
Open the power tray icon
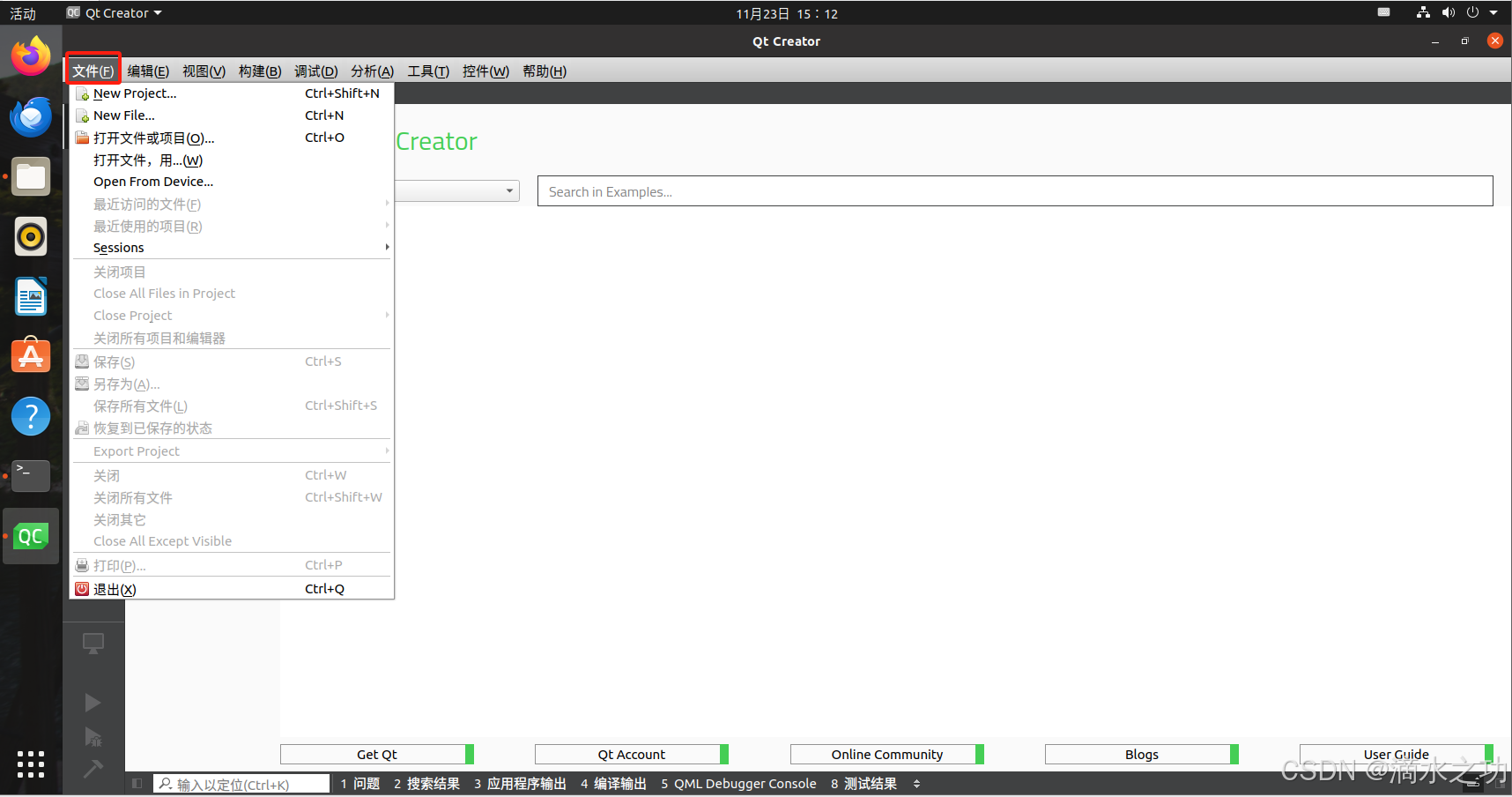(x=1472, y=12)
